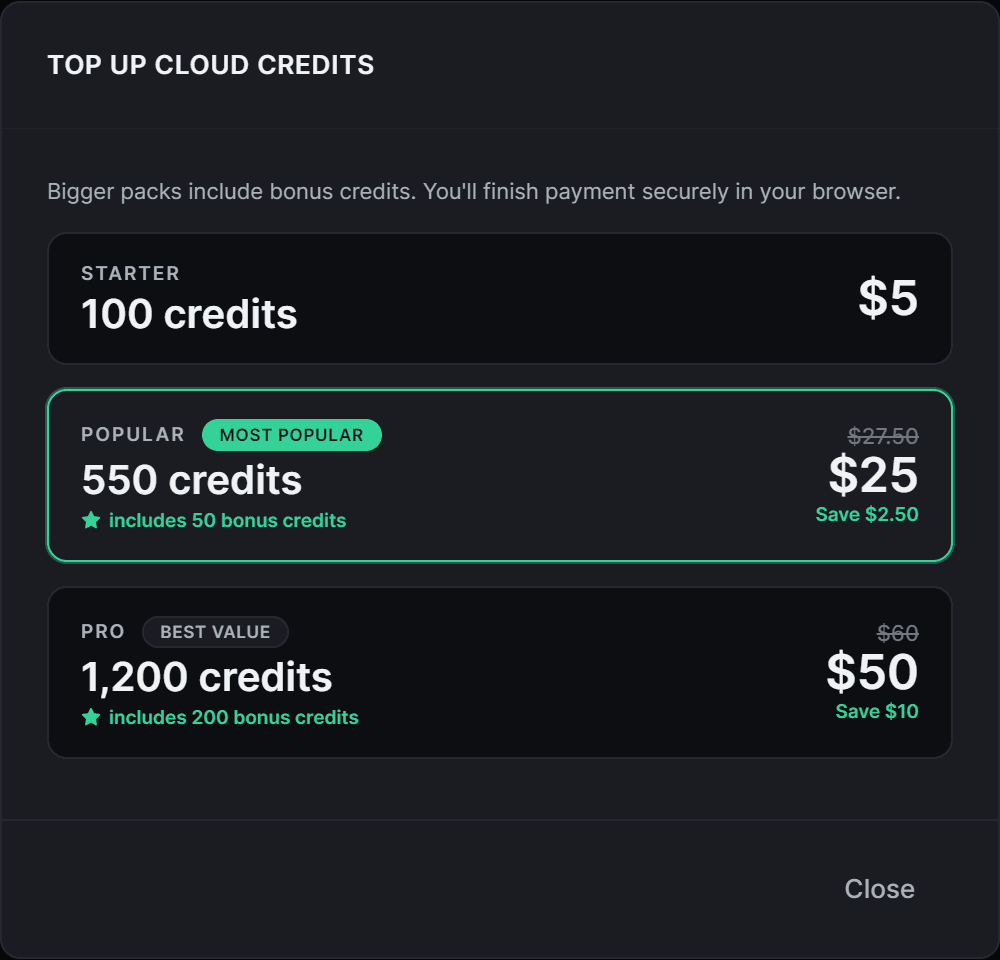This screenshot has height=960, width=1000.
Task: Click the "550 credits" heading
Action: click(x=191, y=480)
